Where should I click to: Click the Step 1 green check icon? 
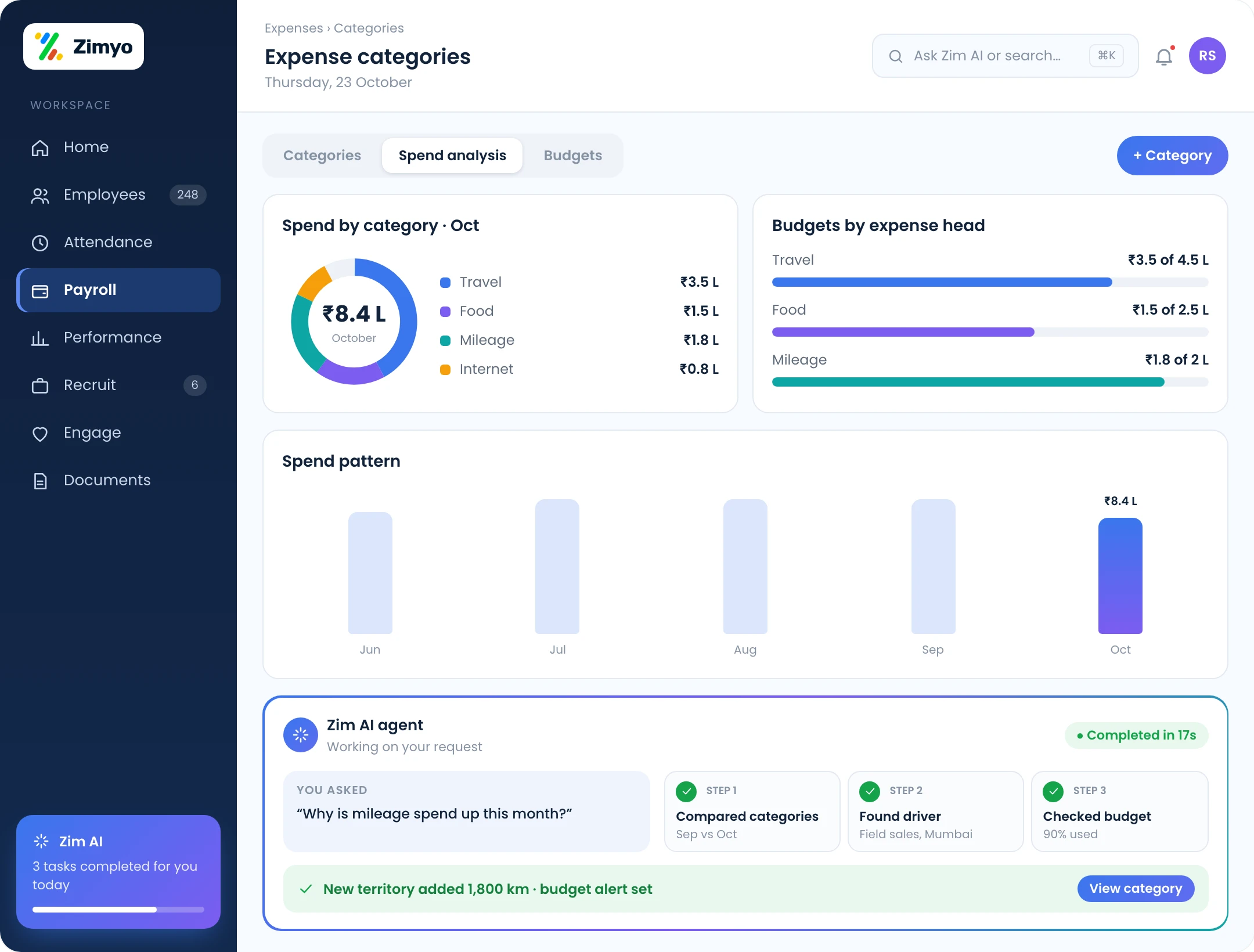(x=686, y=791)
